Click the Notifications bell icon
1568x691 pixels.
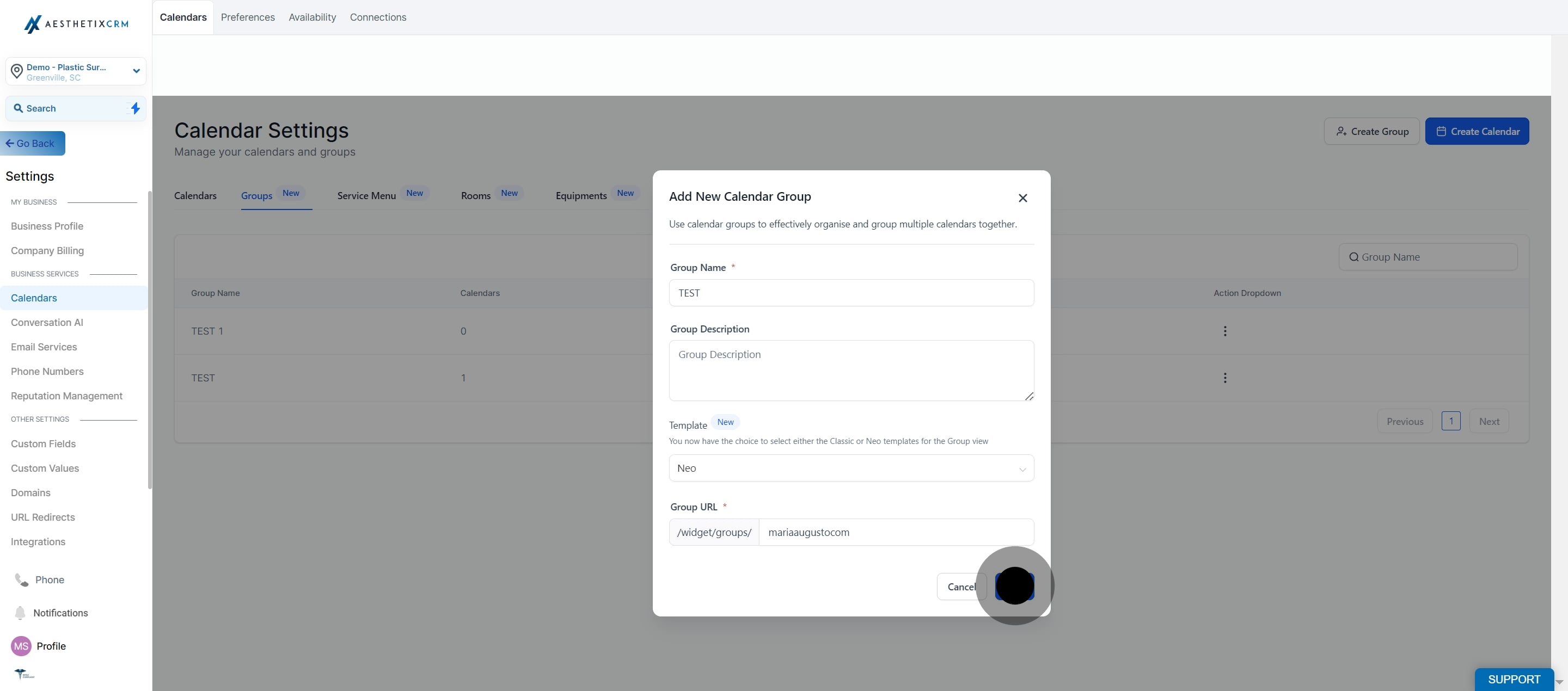click(x=20, y=613)
